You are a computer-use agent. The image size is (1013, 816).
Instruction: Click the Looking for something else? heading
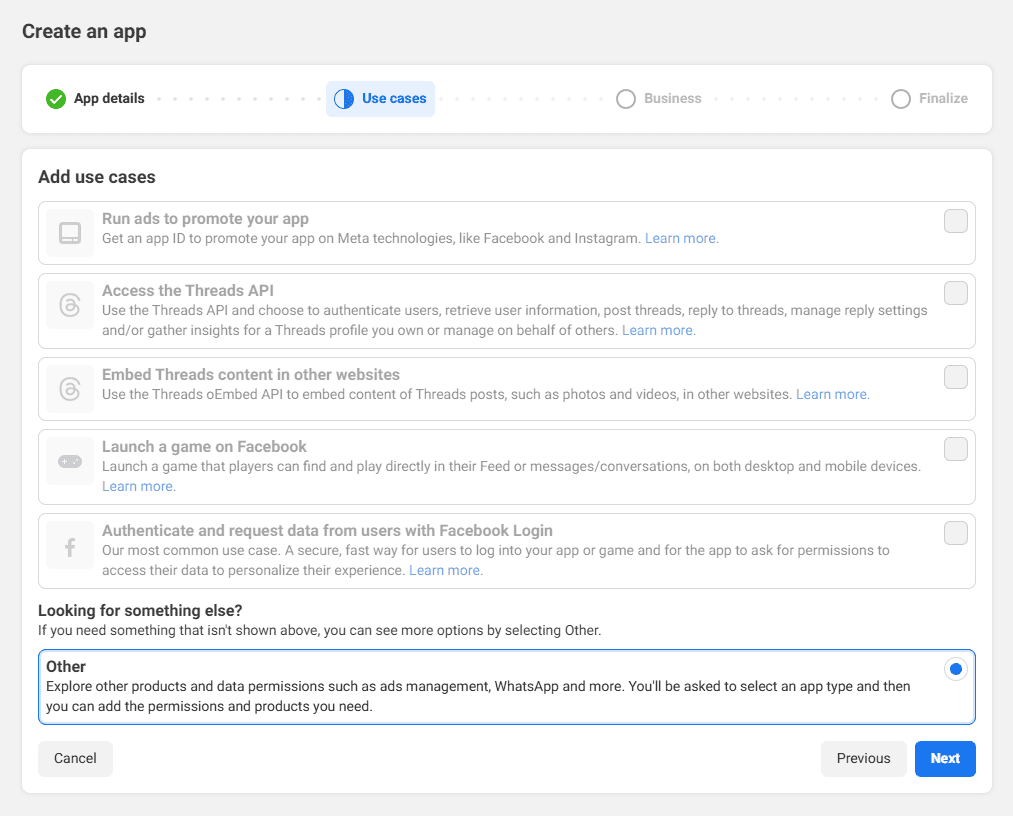tap(140, 611)
